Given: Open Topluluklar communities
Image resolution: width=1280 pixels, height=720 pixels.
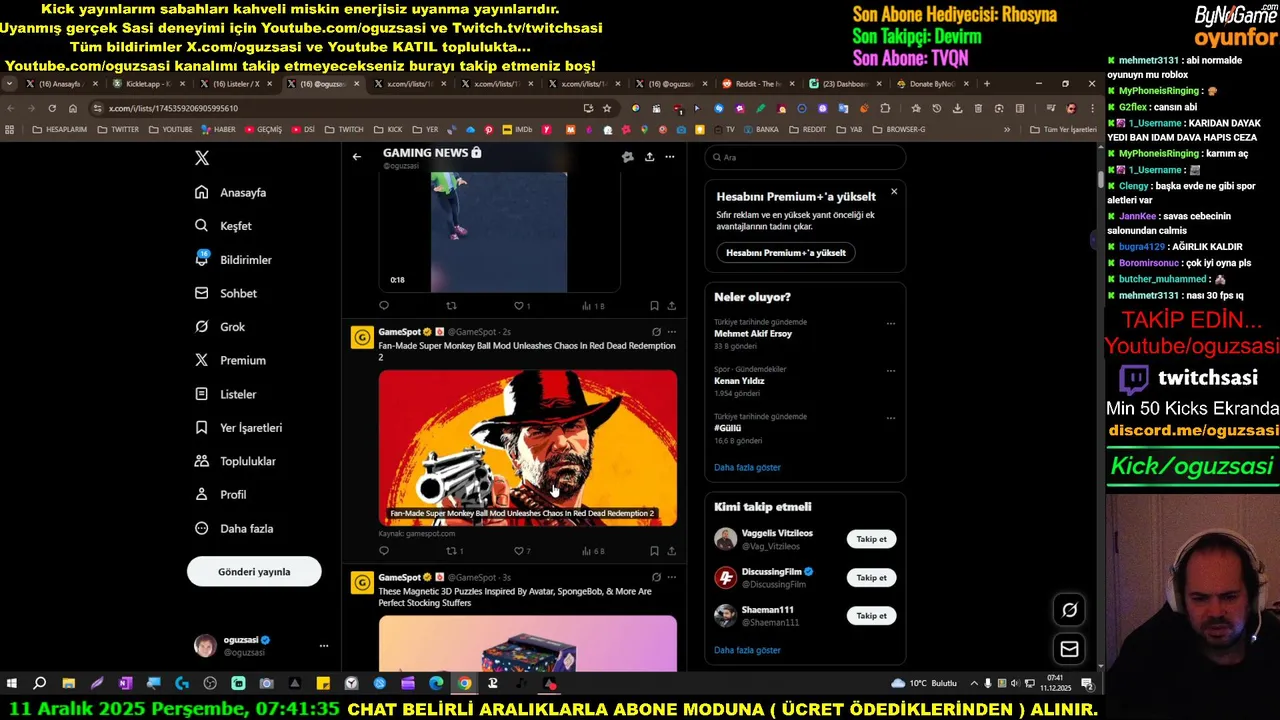Looking at the screenshot, I should [236, 461].
